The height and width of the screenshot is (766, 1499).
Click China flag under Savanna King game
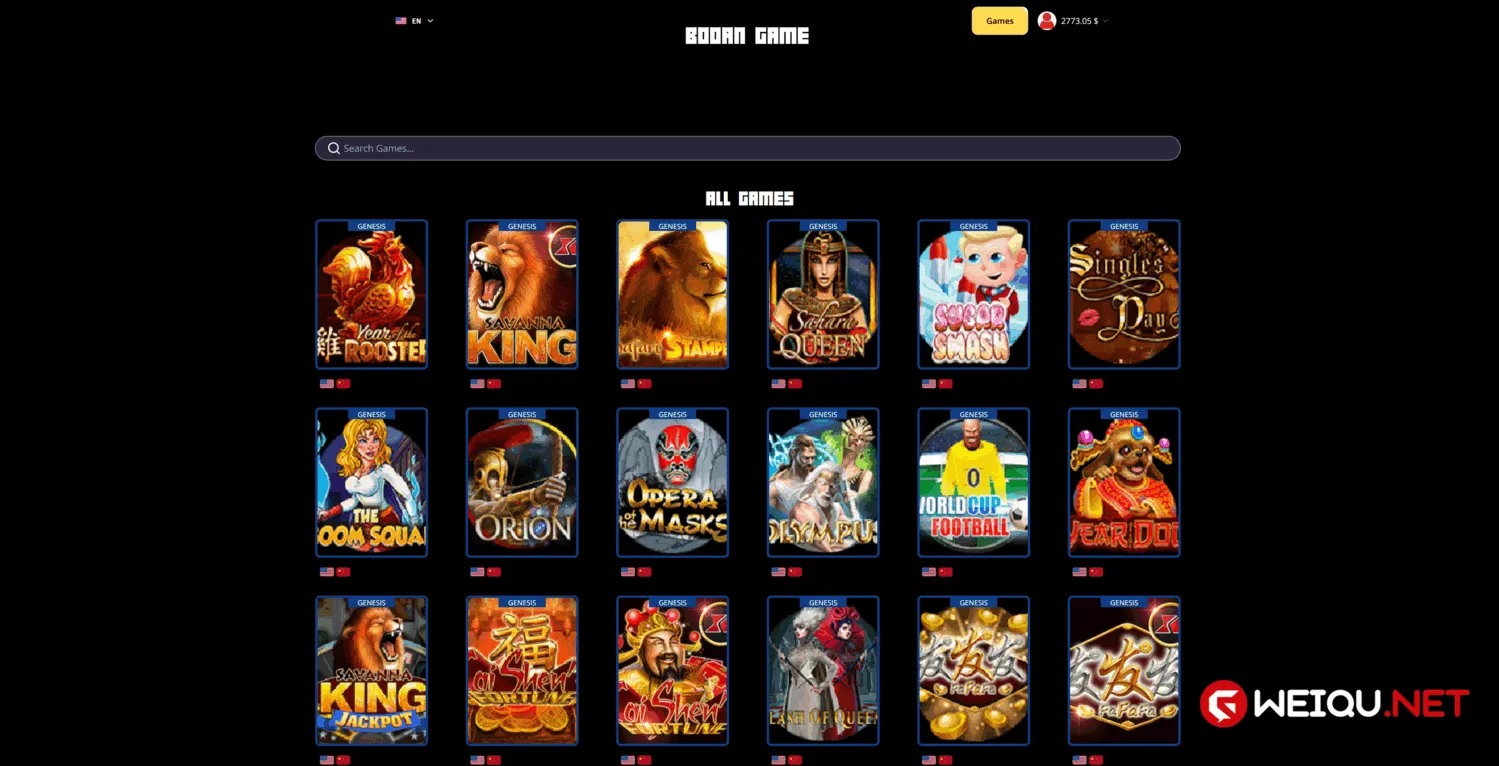(494, 384)
